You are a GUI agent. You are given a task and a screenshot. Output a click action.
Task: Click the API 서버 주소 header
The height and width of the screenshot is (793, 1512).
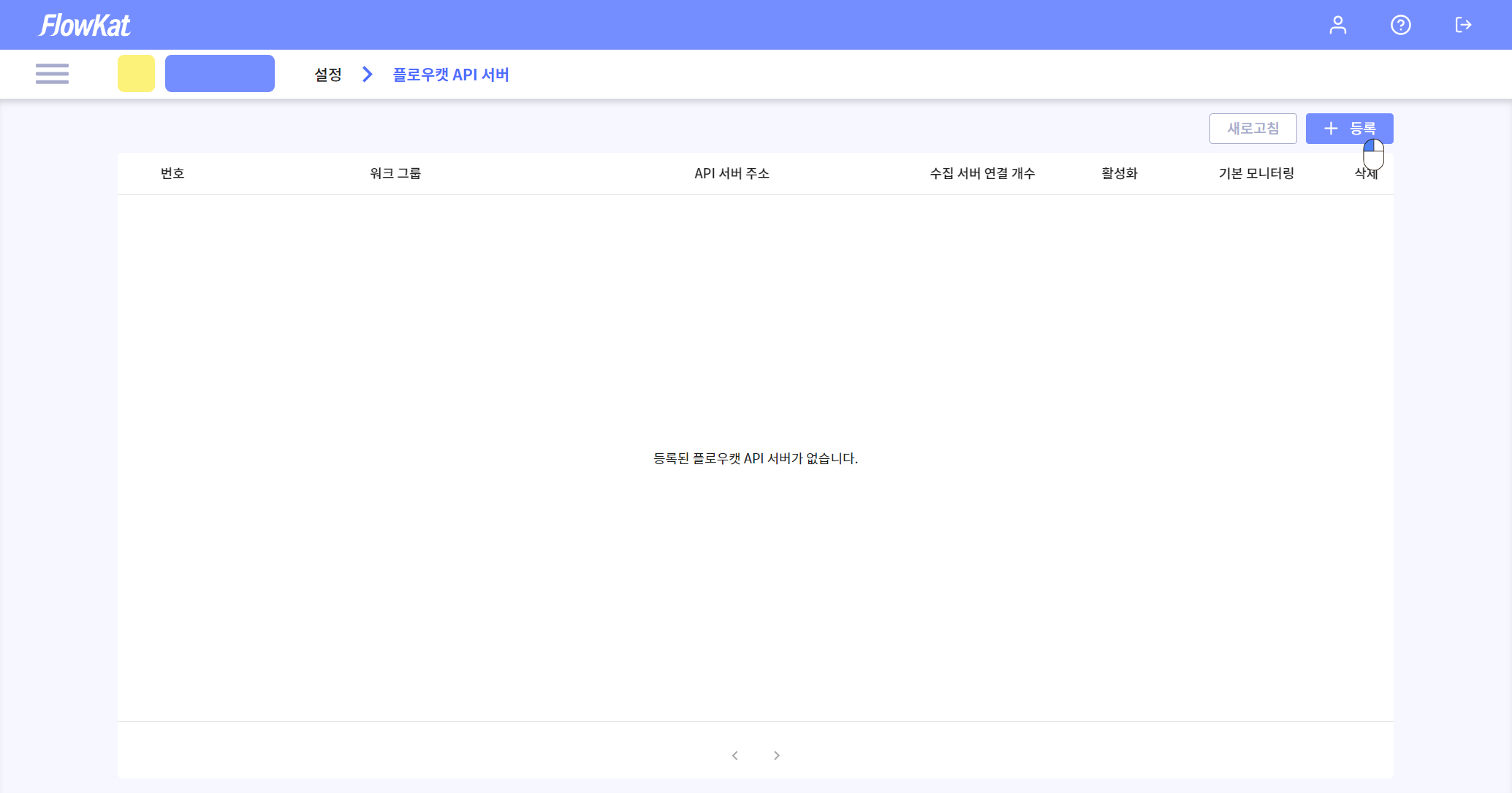(732, 173)
